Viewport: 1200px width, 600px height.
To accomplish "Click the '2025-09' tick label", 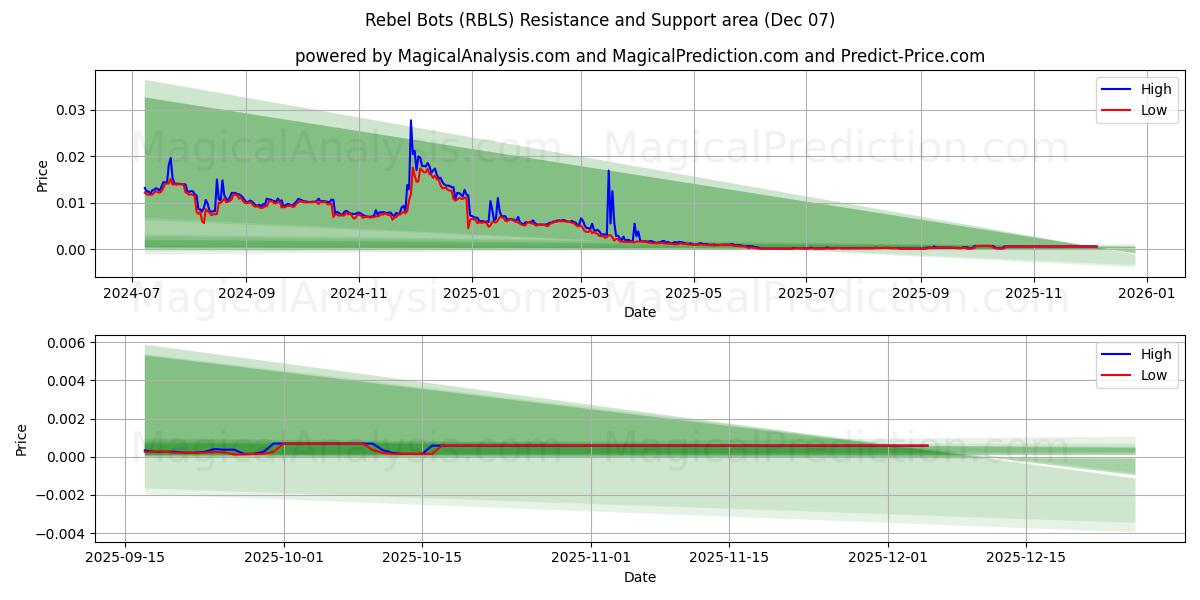I will (x=920, y=294).
